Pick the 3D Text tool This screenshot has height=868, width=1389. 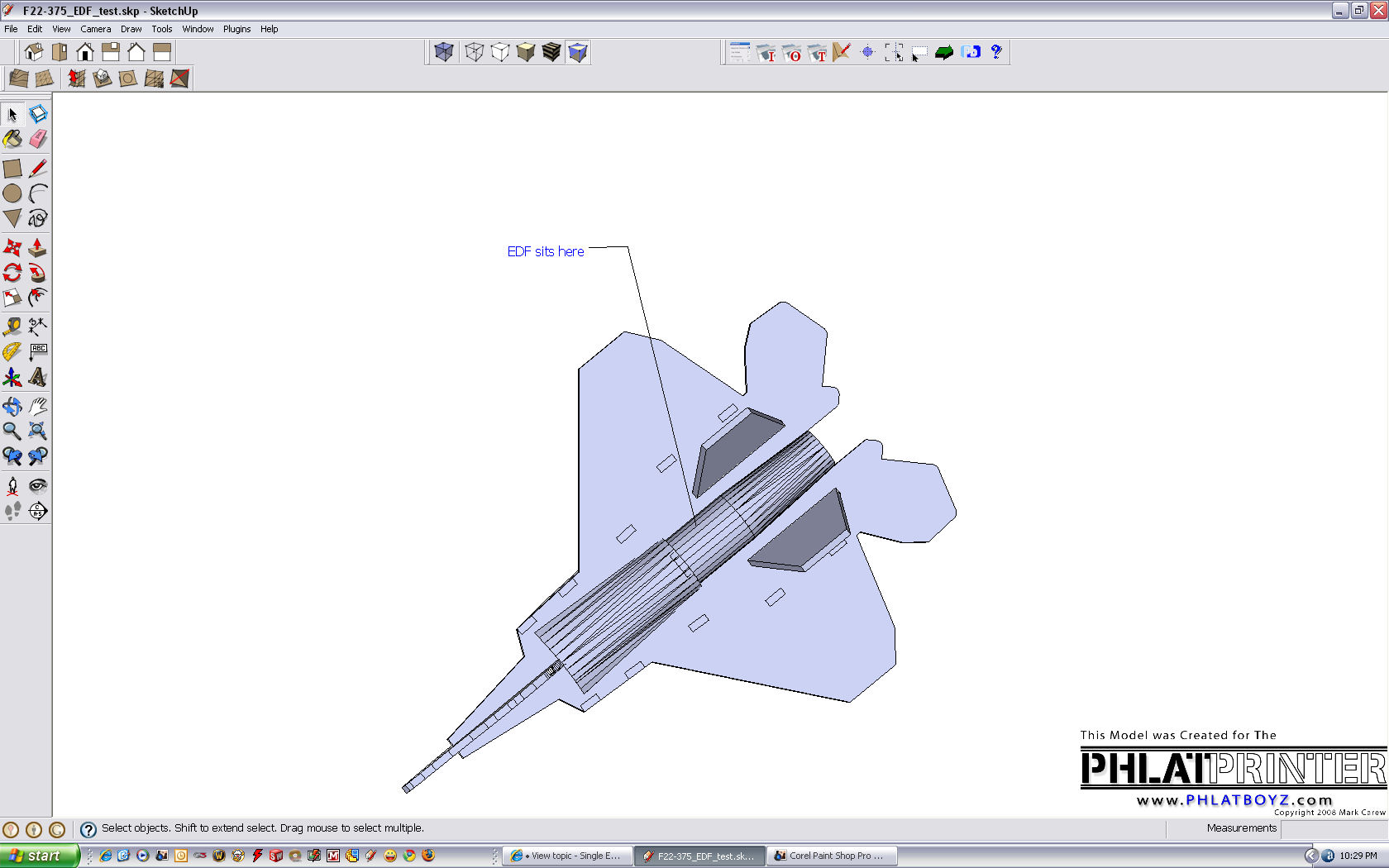38,378
